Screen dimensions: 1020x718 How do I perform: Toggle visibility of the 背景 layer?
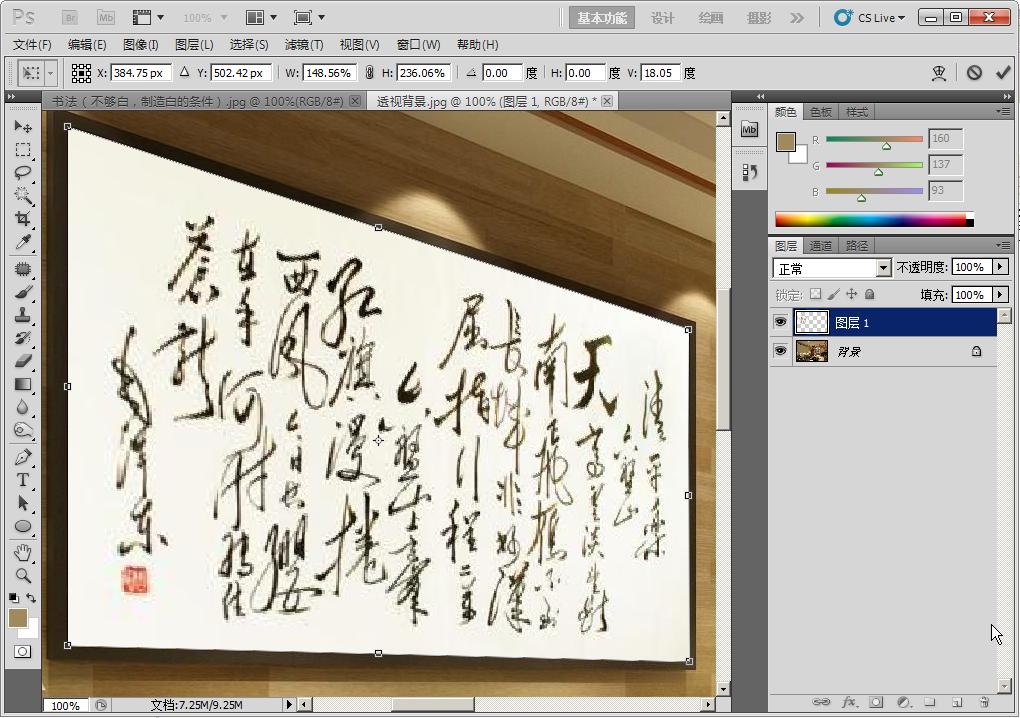781,350
